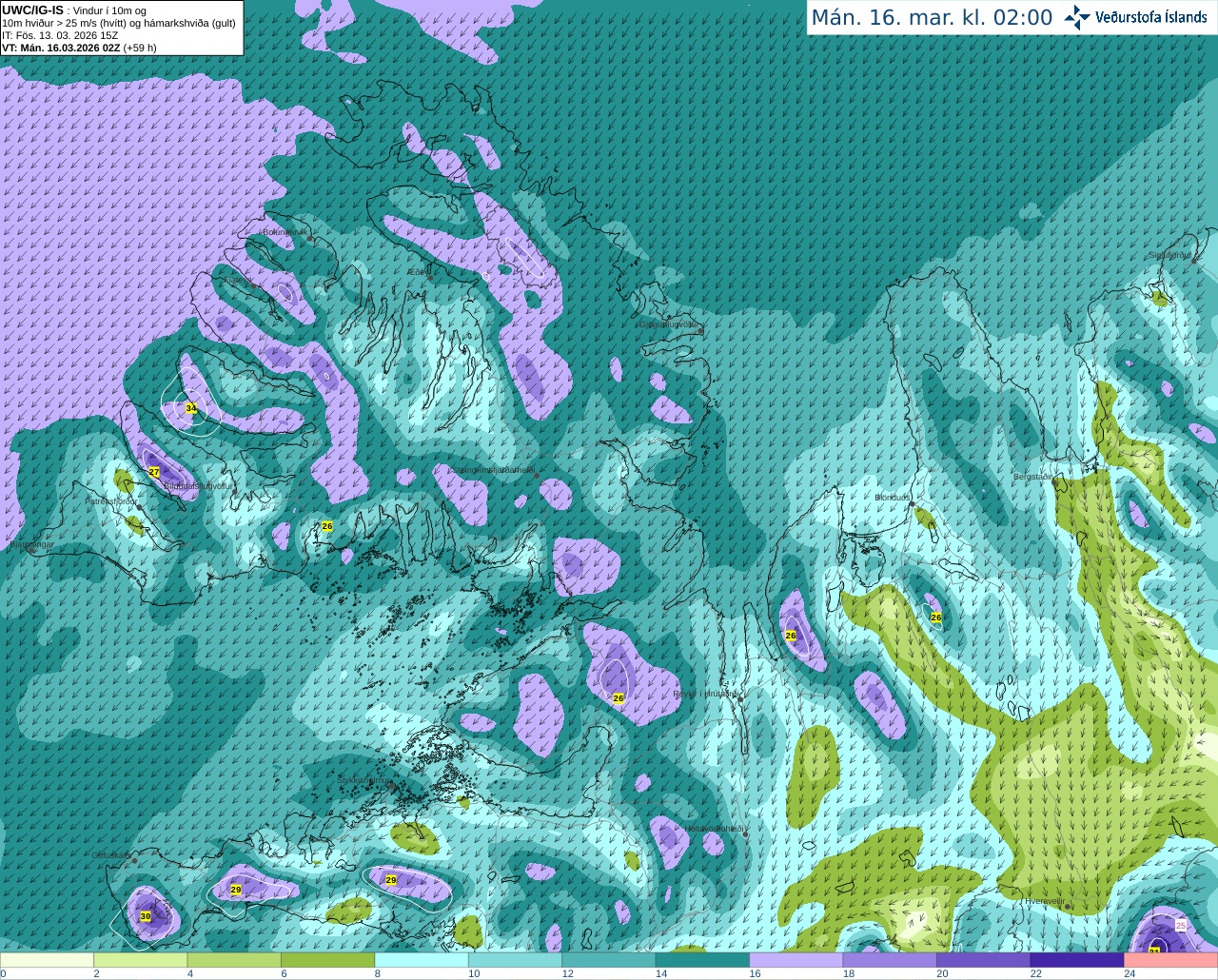Click the 29 gust marker south of Stykkishólmur
1218x980 pixels.
(x=391, y=880)
